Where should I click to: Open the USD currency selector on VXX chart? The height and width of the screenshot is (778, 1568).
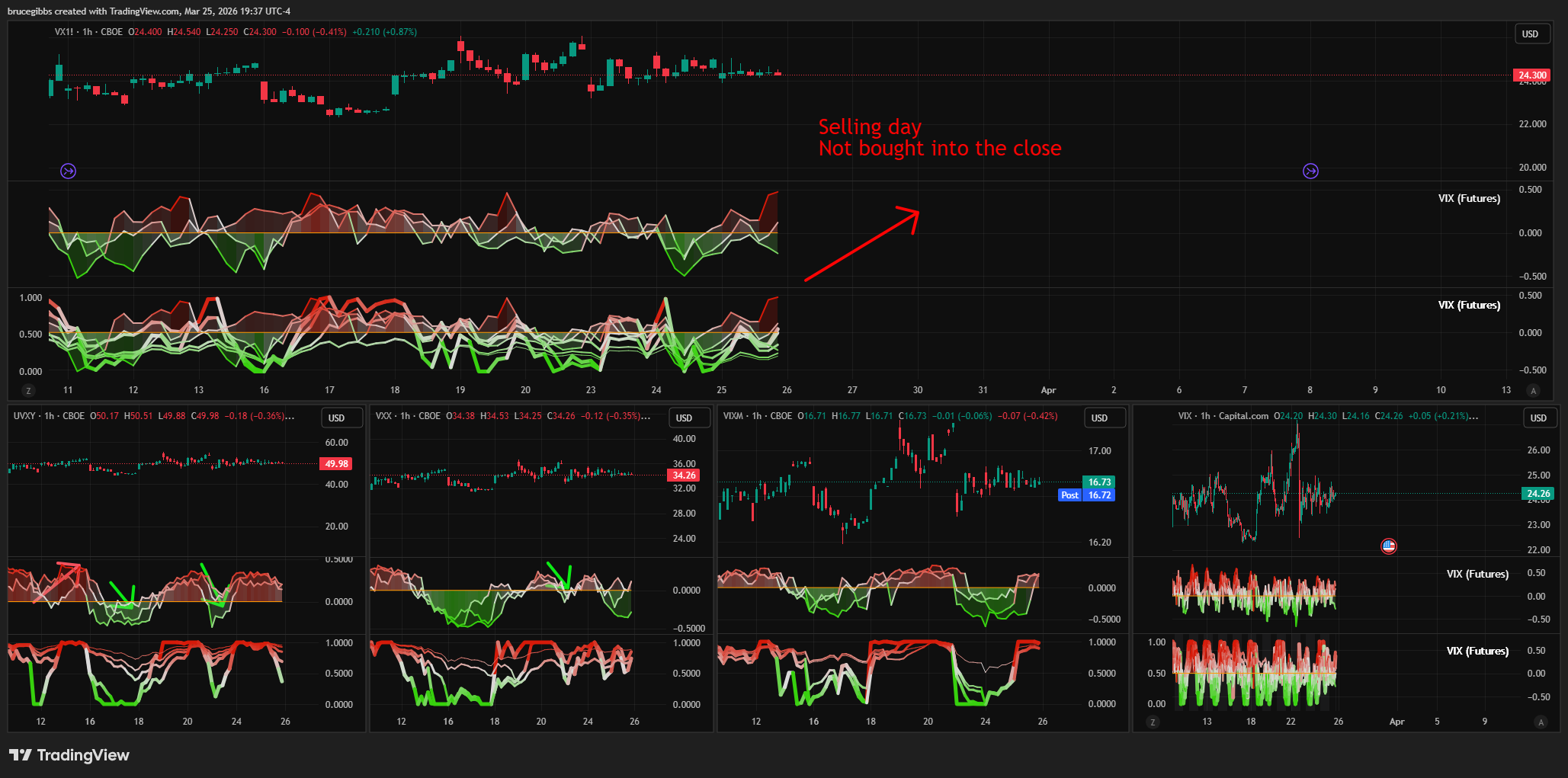tap(684, 418)
